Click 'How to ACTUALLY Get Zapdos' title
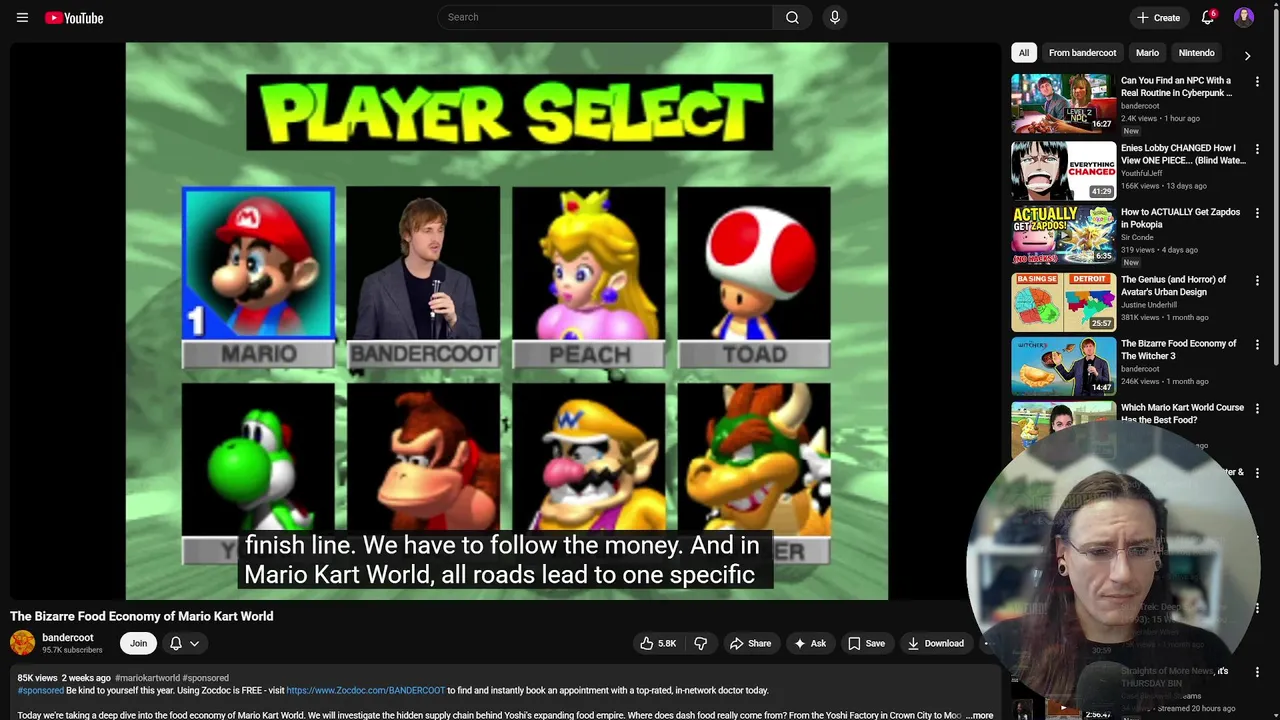This screenshot has height=720, width=1280. click(1180, 218)
